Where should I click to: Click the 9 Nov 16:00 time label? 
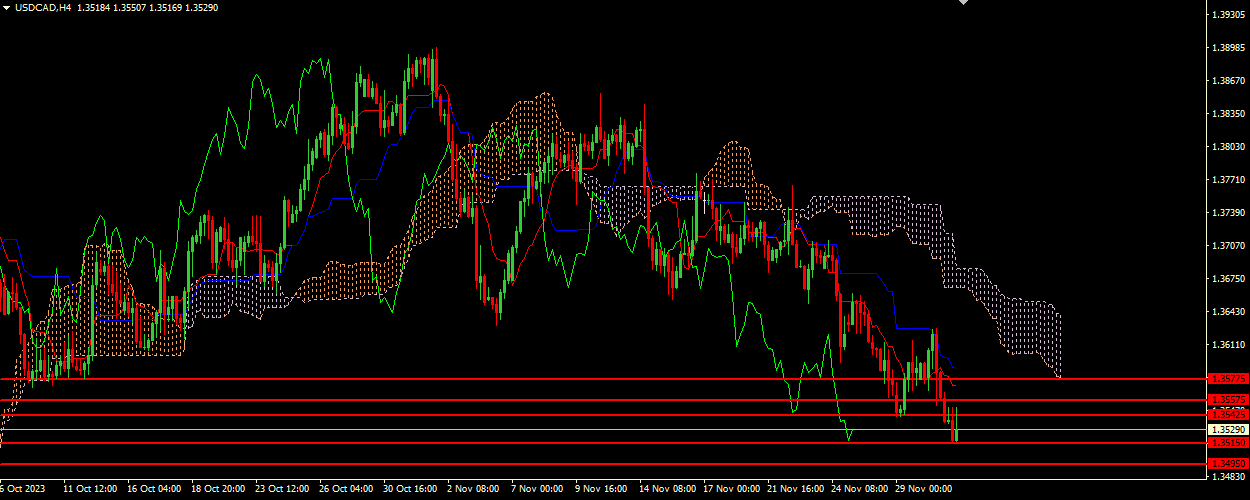(602, 491)
